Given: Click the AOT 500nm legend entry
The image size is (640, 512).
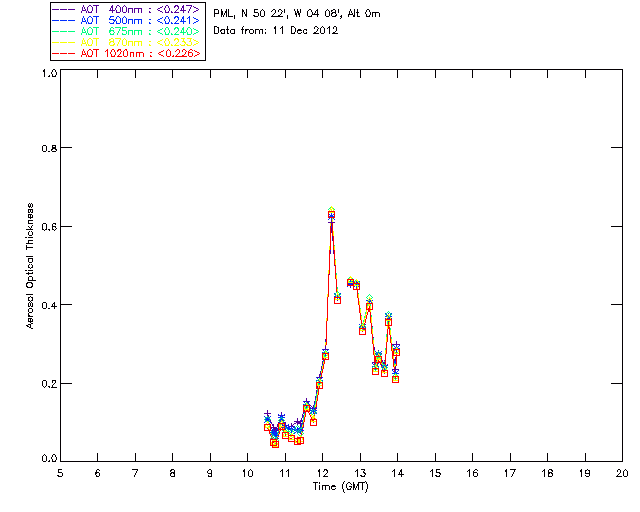Looking at the screenshot, I should (127, 20).
